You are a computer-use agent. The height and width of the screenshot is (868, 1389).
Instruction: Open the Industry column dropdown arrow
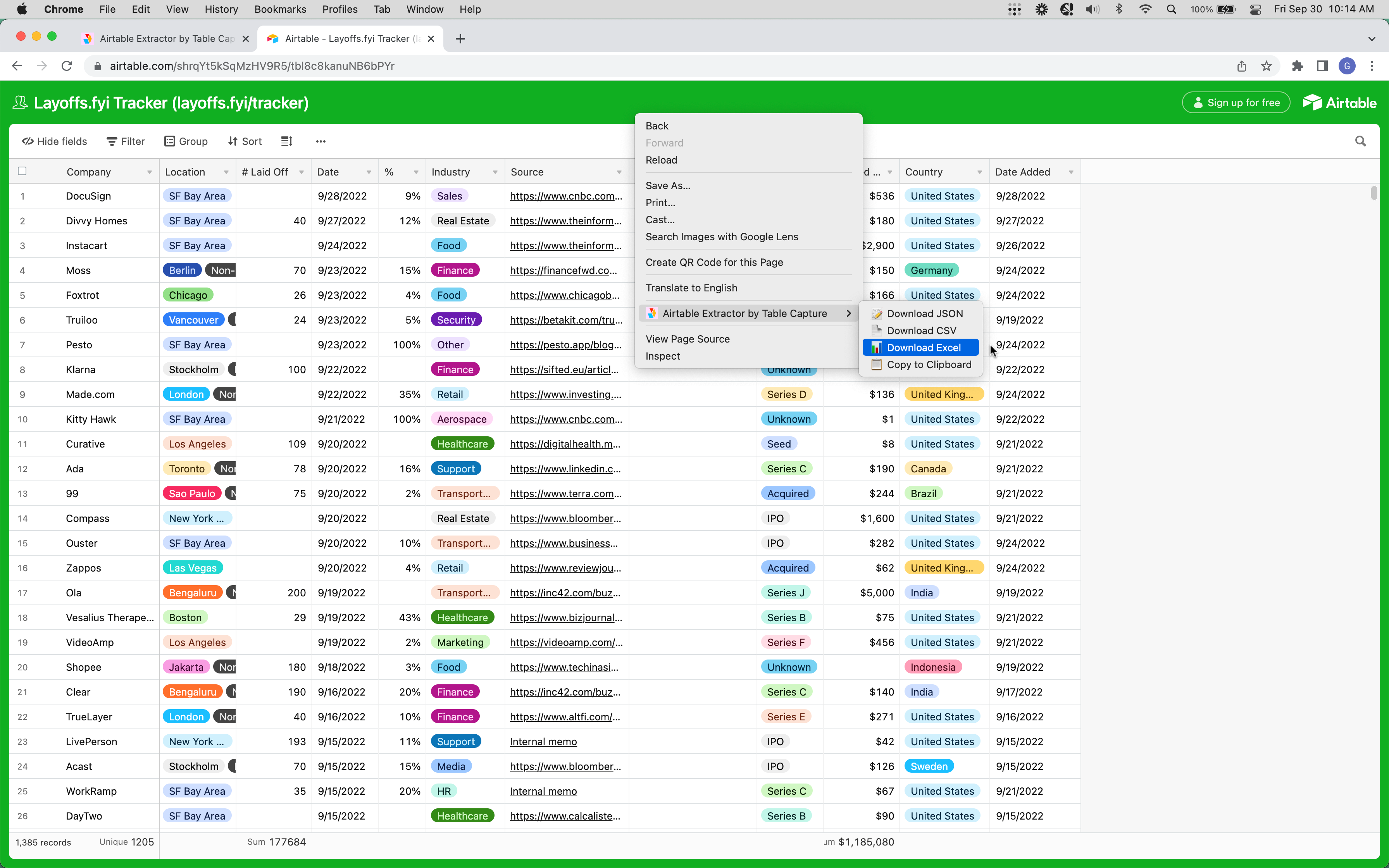495,172
